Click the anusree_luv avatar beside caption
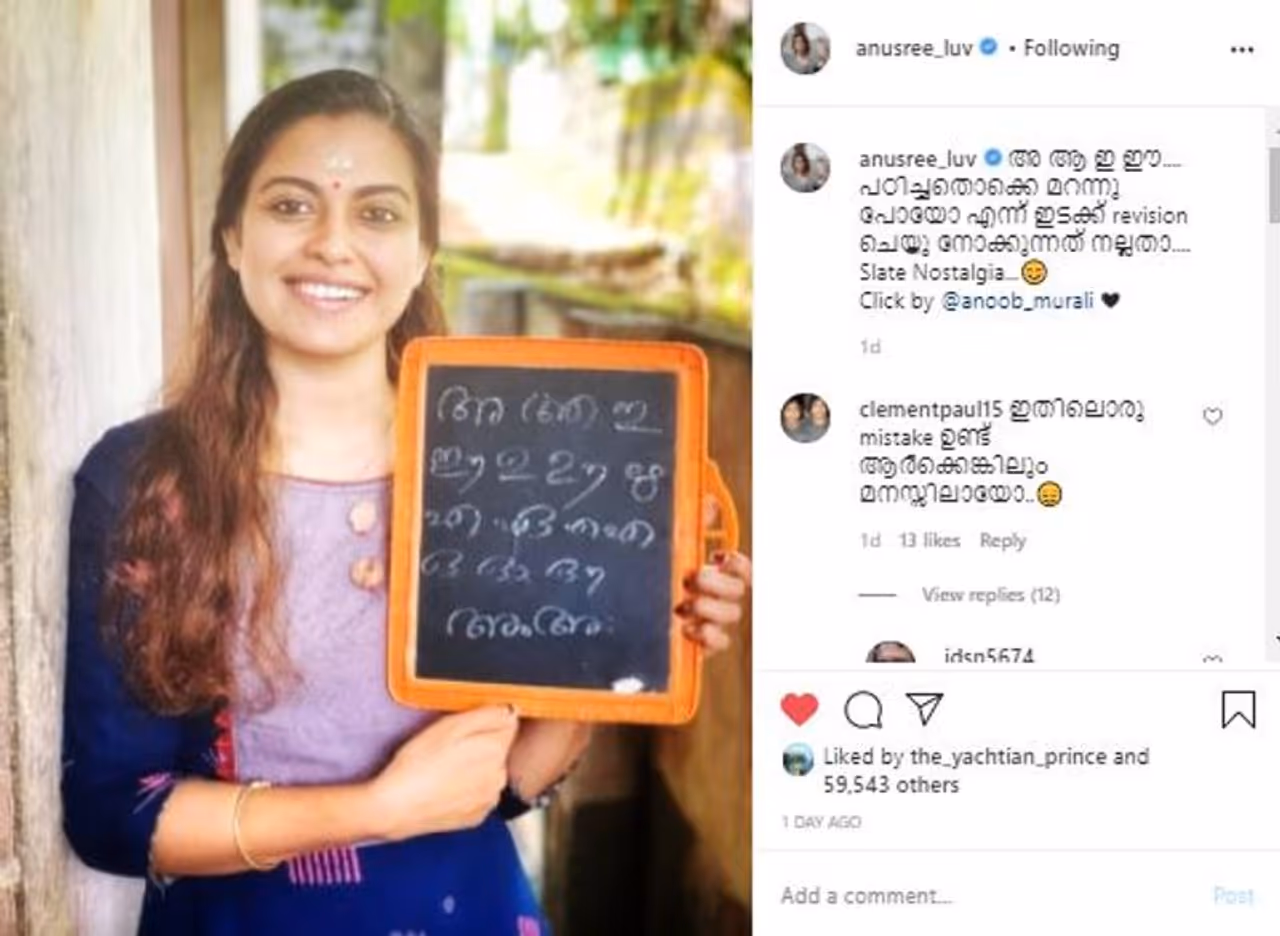The image size is (1280, 936). pos(805,167)
